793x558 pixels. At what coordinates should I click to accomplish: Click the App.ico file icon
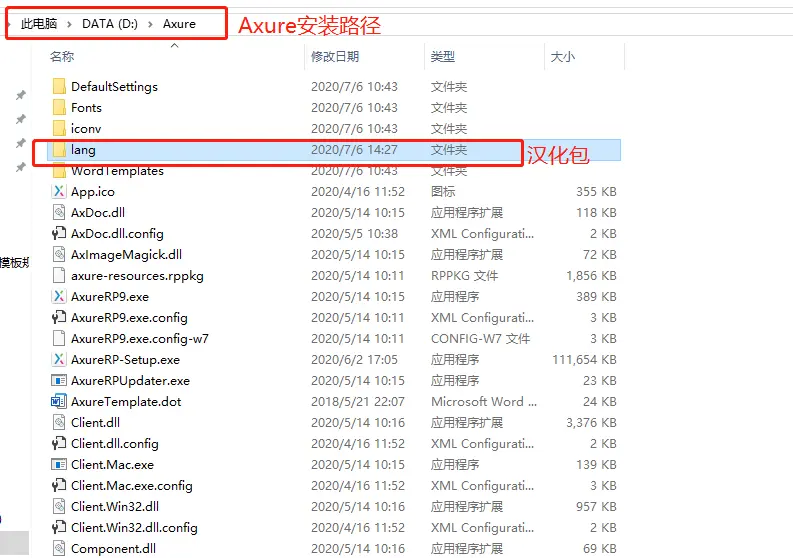point(59,192)
